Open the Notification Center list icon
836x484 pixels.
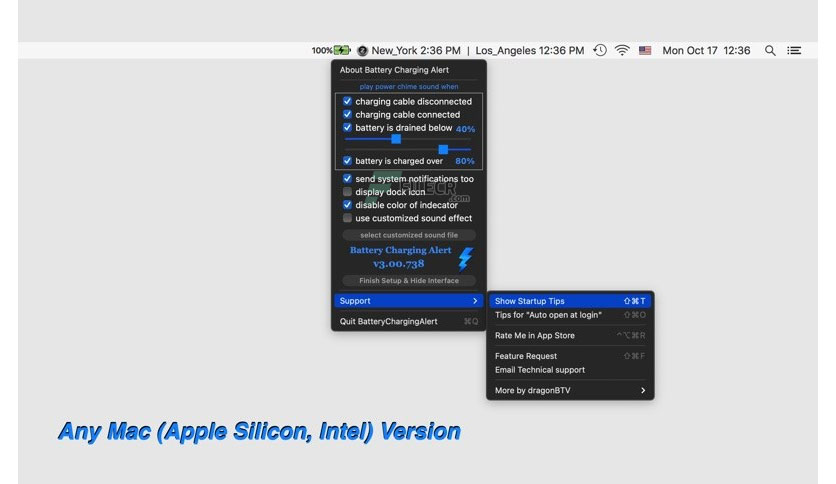point(794,50)
